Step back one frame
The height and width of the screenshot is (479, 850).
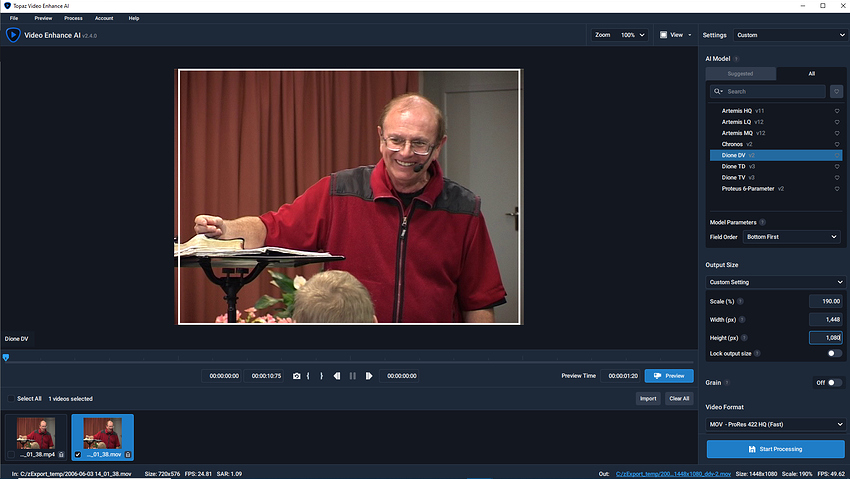click(337, 376)
